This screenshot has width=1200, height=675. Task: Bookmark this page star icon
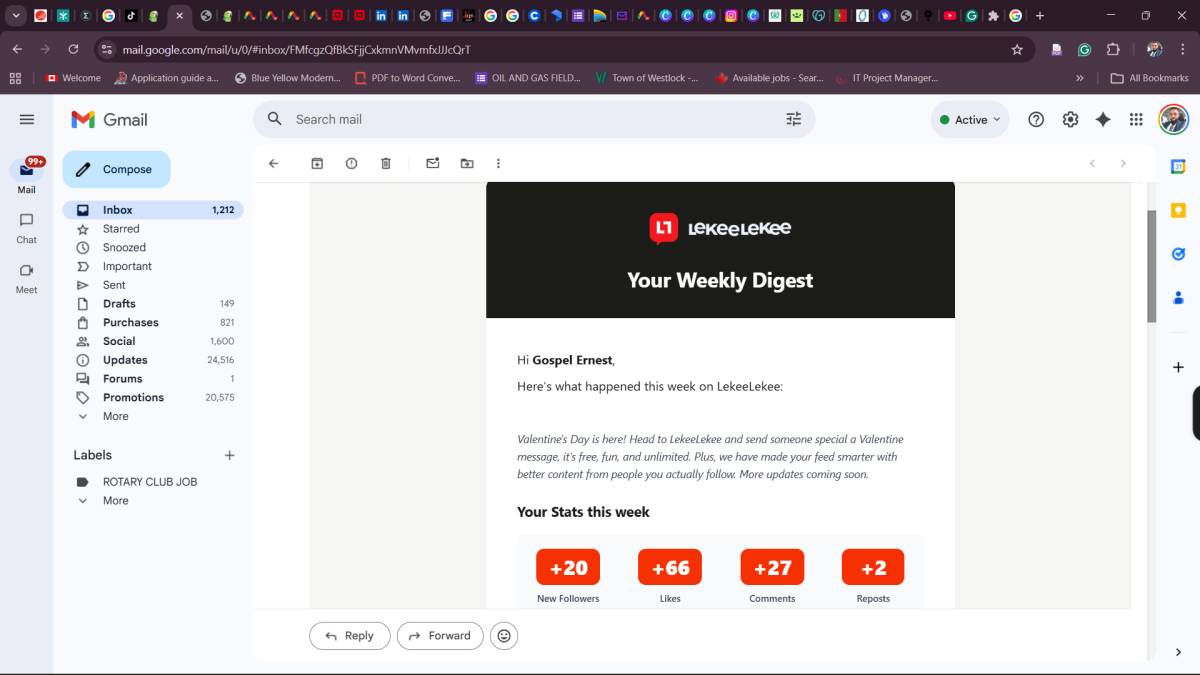tap(1017, 49)
